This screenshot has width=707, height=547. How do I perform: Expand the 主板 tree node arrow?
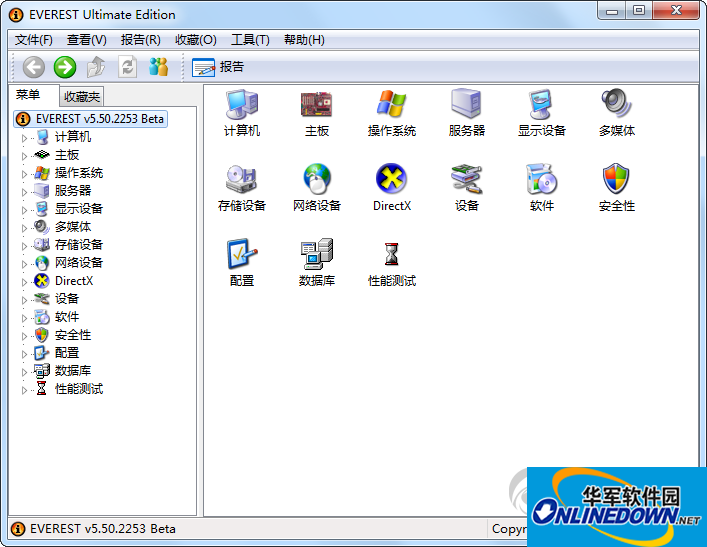pos(24,156)
